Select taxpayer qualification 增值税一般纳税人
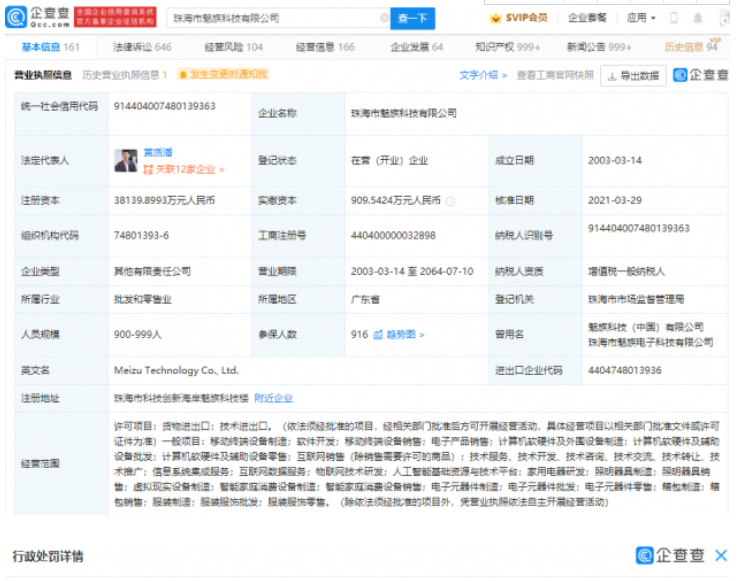The width and height of the screenshot is (752, 581). coord(626,272)
